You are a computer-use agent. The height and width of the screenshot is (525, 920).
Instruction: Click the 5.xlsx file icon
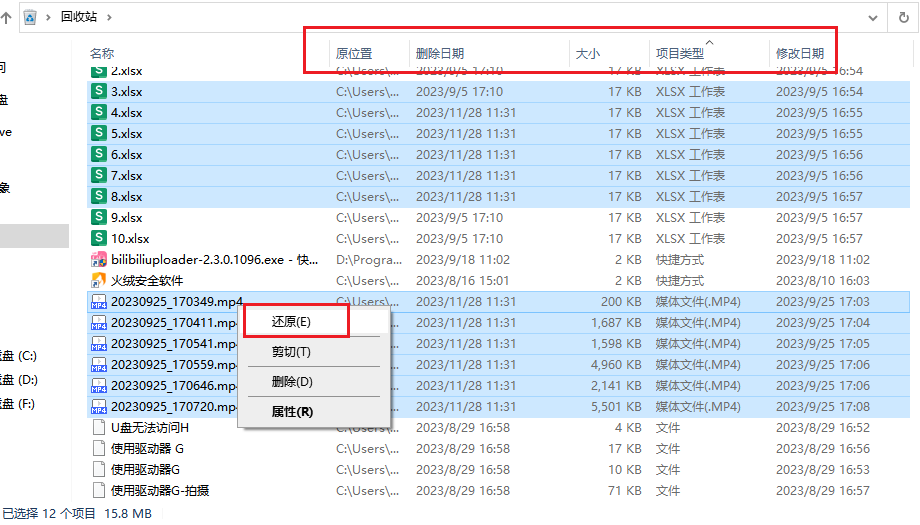pyautogui.click(x=99, y=133)
